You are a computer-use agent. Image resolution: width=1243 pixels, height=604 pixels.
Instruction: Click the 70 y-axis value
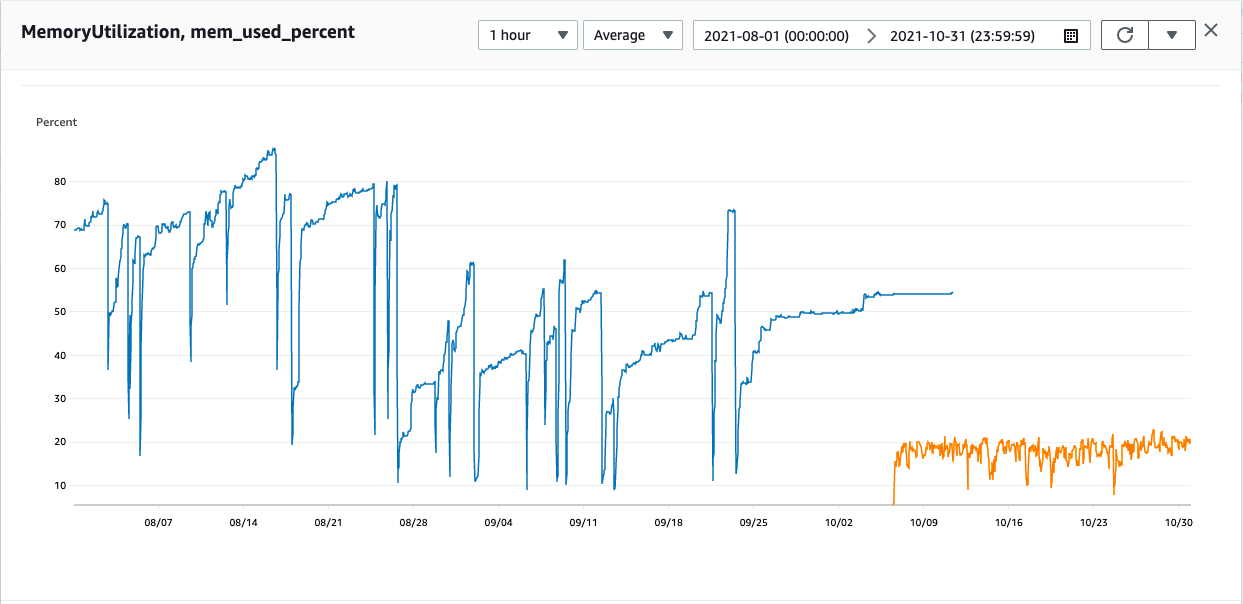click(60, 225)
